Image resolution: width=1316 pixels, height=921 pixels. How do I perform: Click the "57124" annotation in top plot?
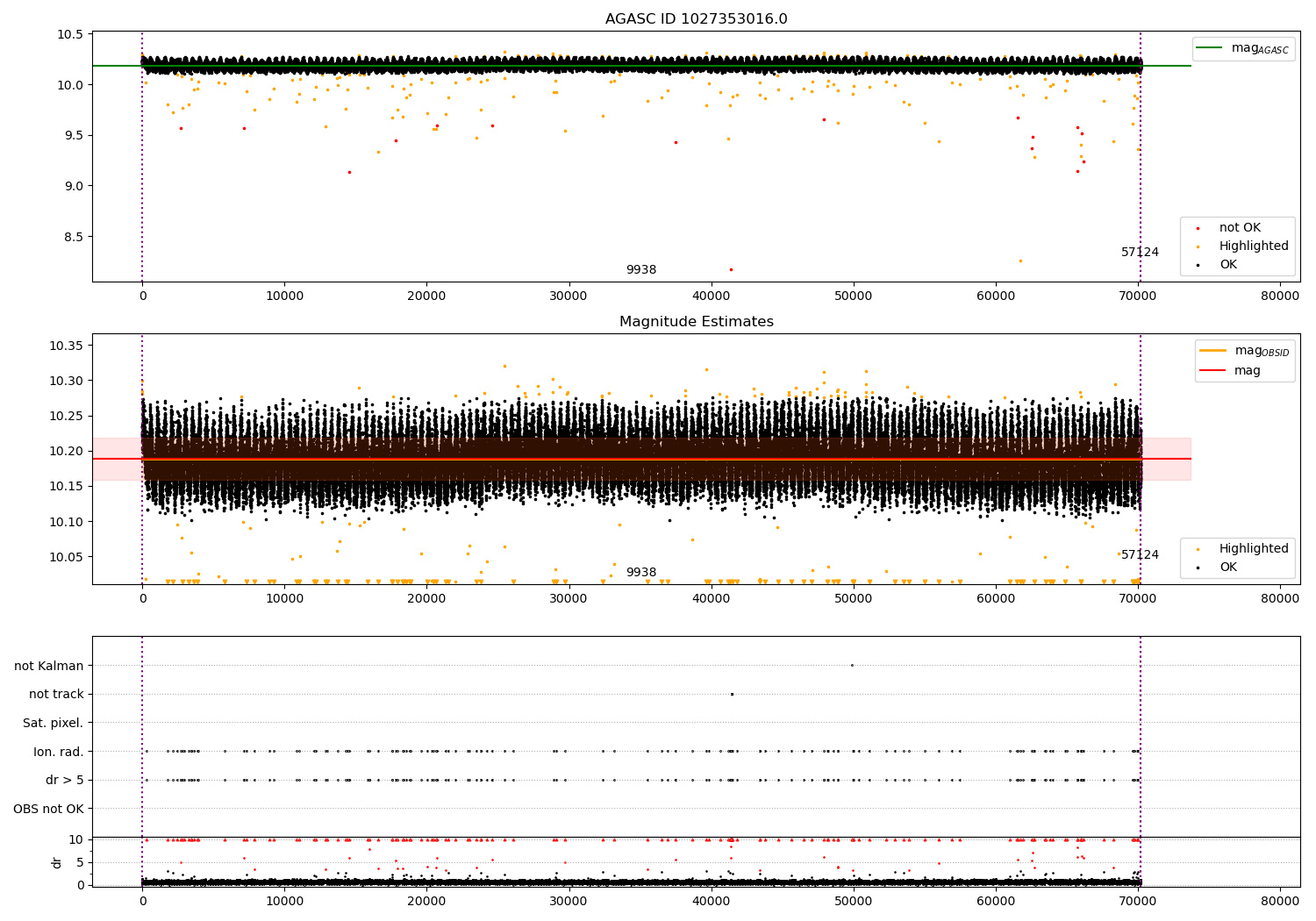pos(1140,253)
